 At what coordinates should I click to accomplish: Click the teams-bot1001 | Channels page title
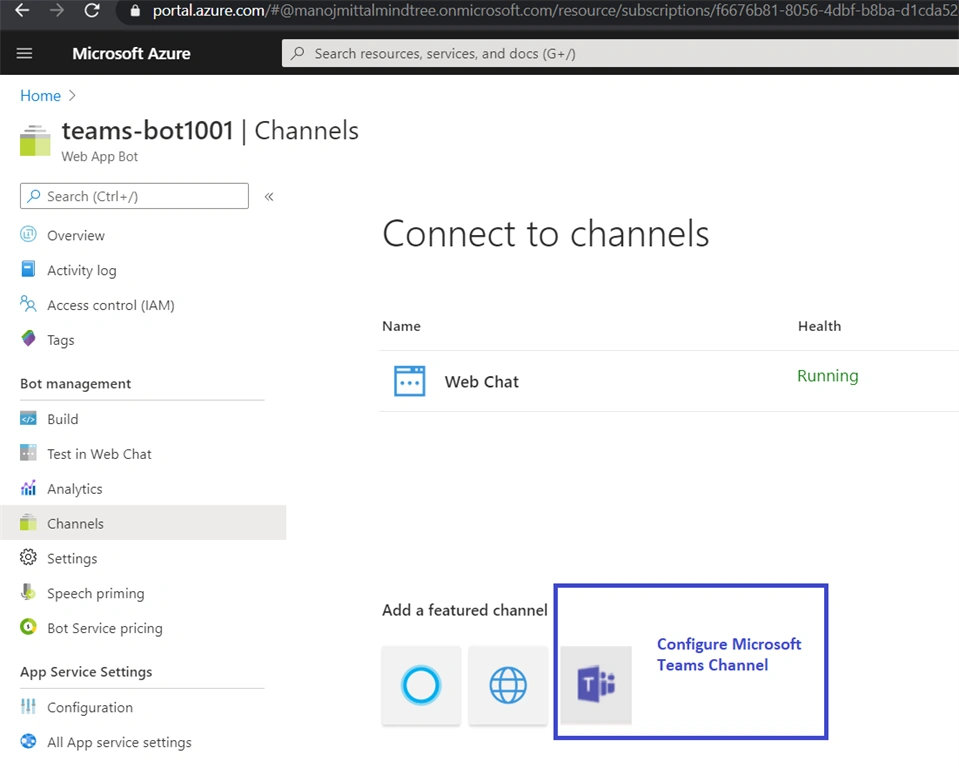[210, 130]
